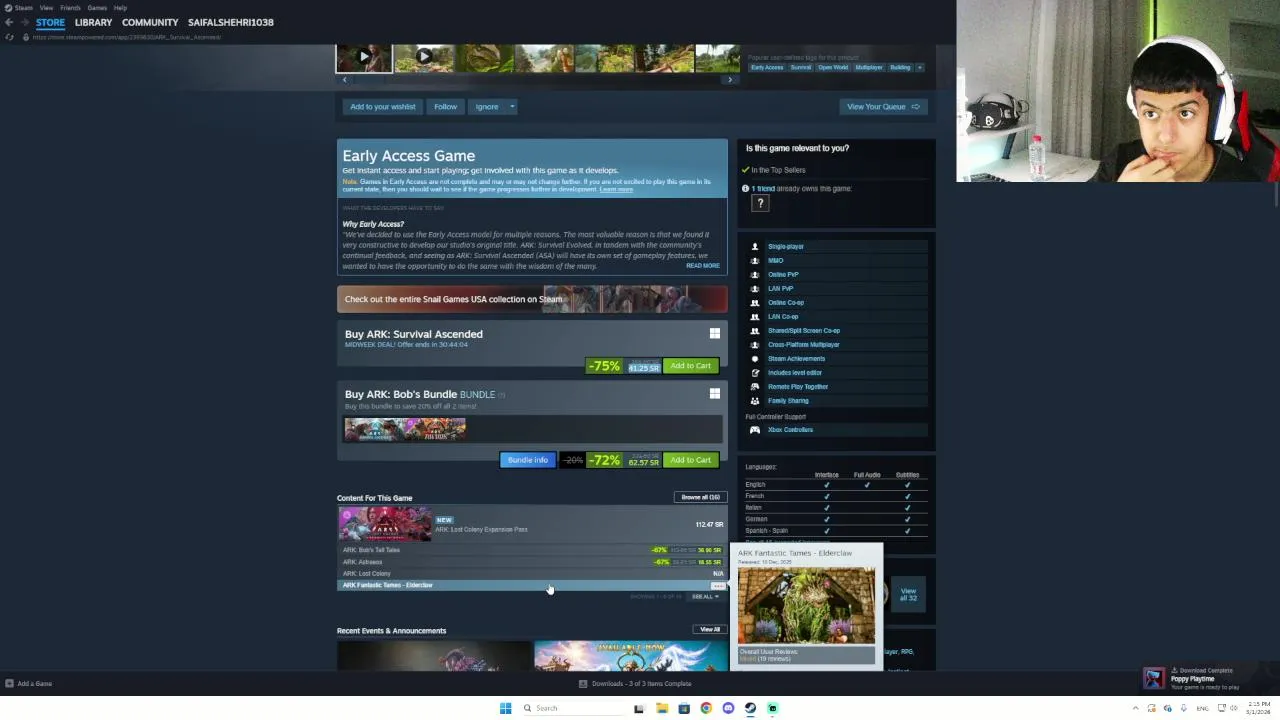Image resolution: width=1280 pixels, height=720 pixels.
Task: Select ARK: Lost Colony DLC row
Action: pyautogui.click(x=532, y=574)
